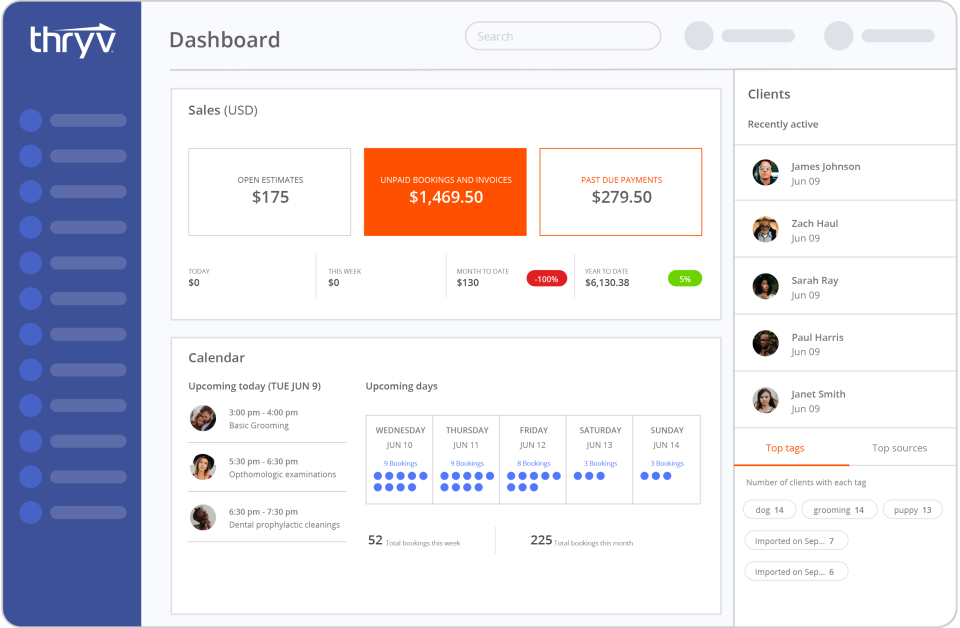960x628 pixels.
Task: Click the profile avatar in top-right corner
Action: [838, 36]
